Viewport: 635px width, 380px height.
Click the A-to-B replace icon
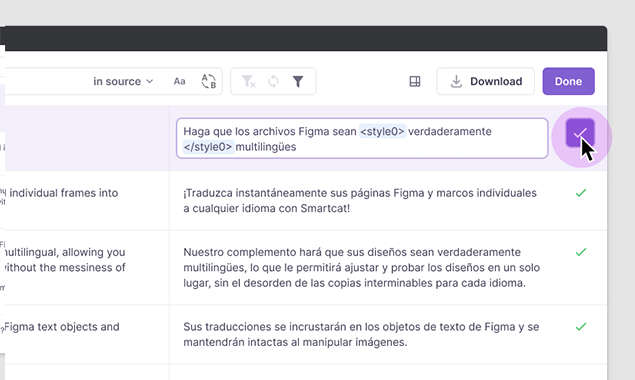[209, 81]
